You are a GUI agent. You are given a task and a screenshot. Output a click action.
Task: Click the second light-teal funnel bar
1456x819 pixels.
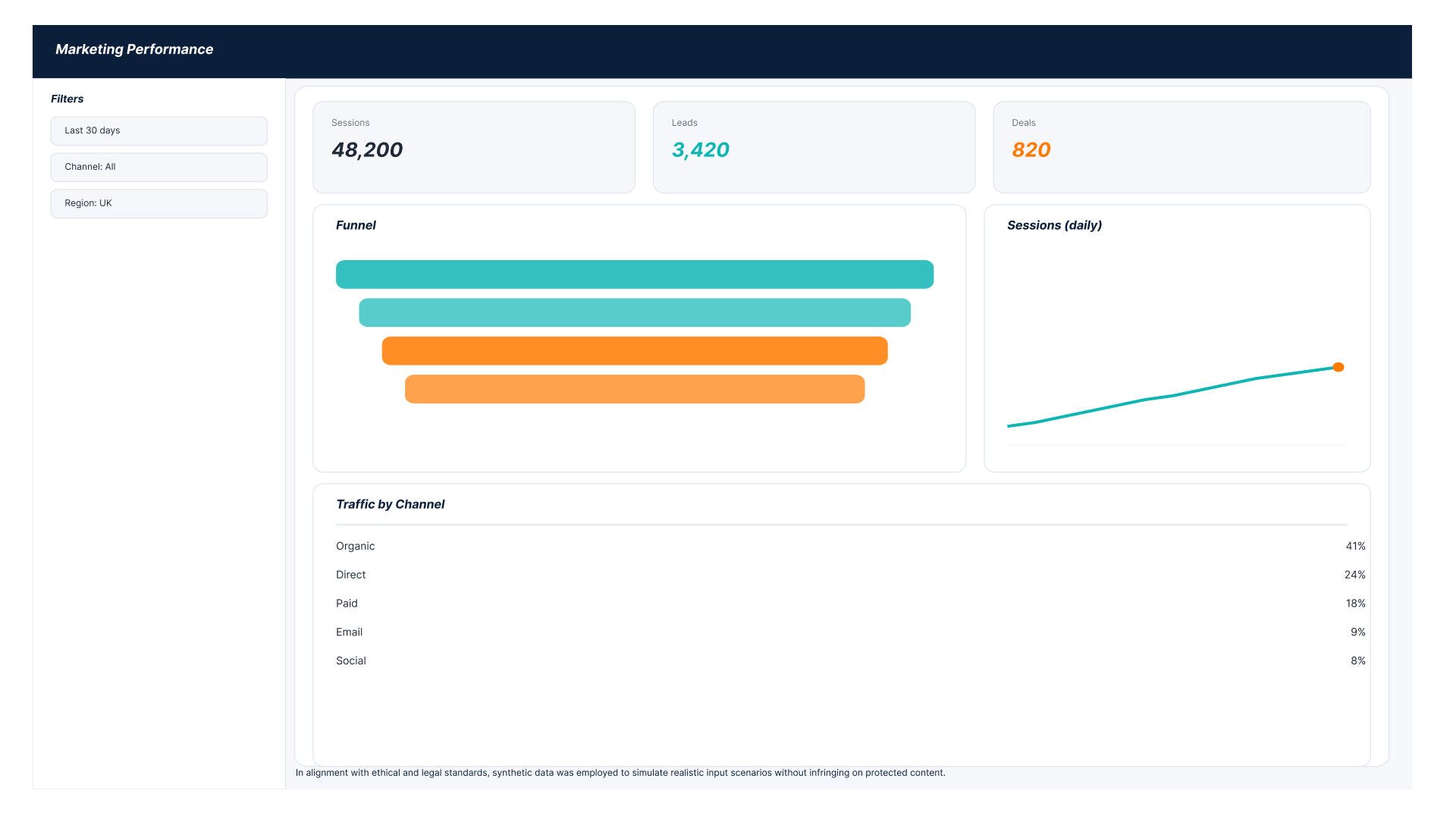pos(634,312)
